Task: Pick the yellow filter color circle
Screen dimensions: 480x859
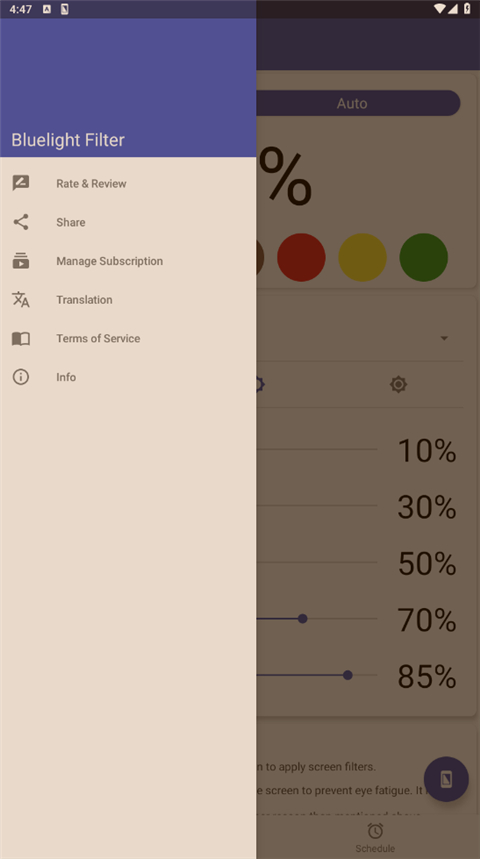Action: [x=362, y=257]
